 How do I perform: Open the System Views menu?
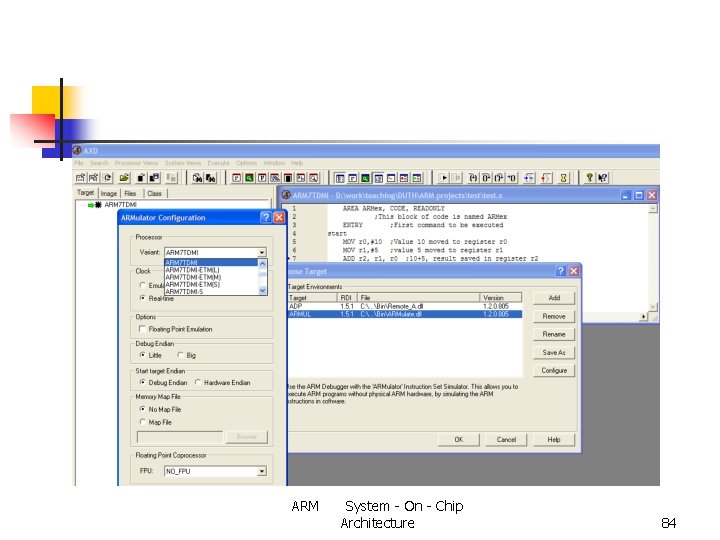point(183,163)
